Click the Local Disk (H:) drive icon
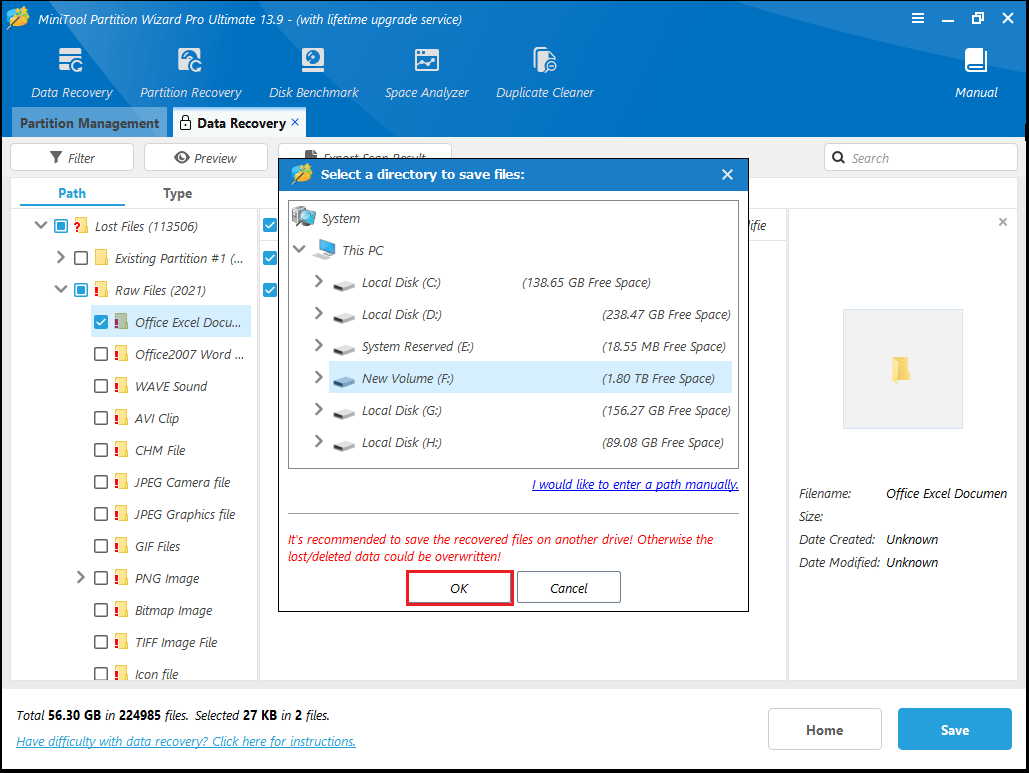1029x773 pixels. pos(343,445)
